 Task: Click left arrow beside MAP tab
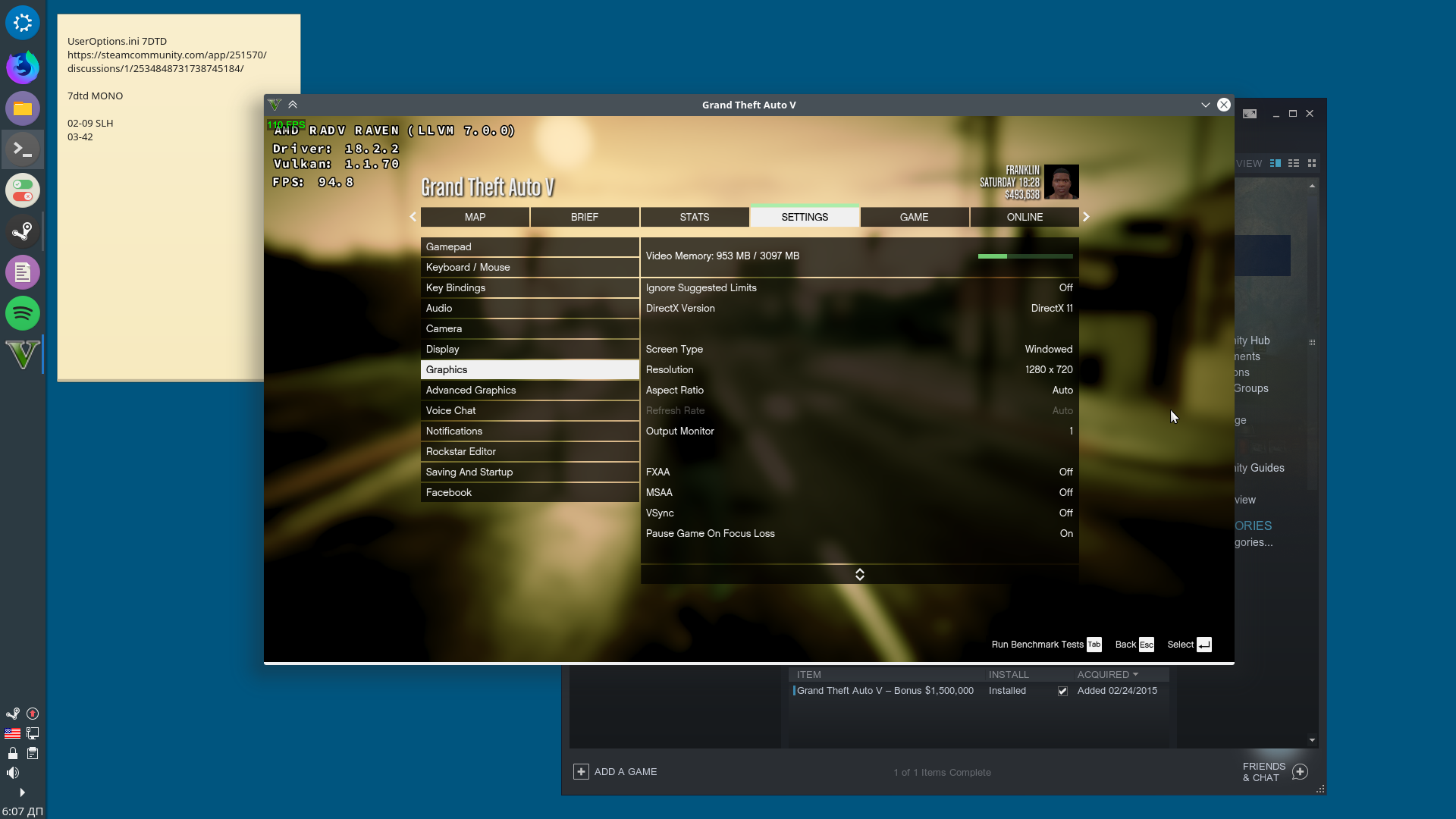click(x=413, y=217)
